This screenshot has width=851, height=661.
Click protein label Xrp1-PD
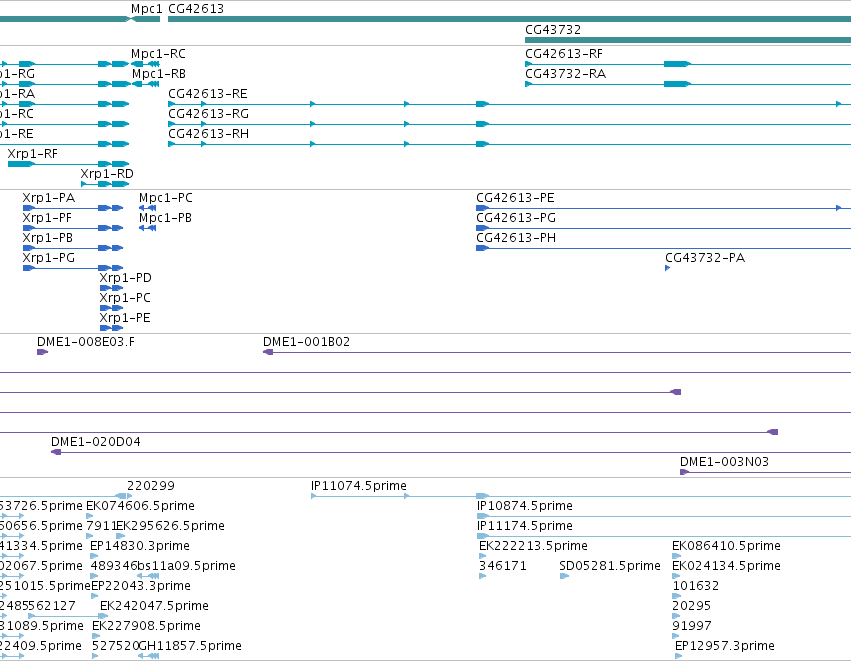[x=125, y=278]
